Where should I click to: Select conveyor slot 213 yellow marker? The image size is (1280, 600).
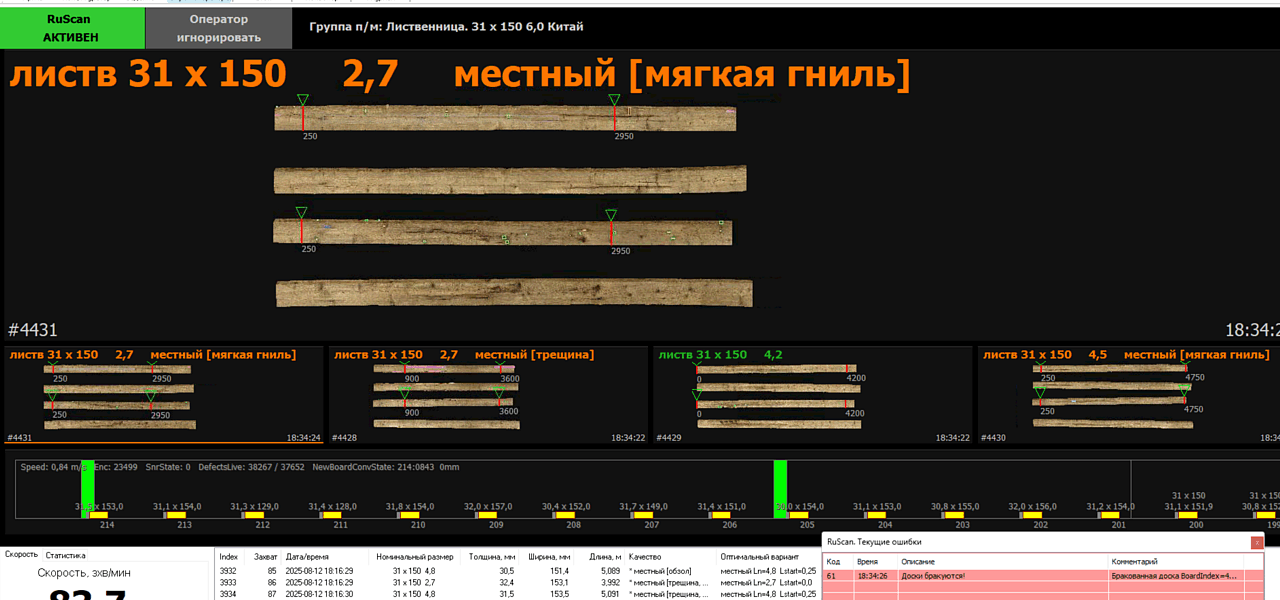(x=176, y=515)
